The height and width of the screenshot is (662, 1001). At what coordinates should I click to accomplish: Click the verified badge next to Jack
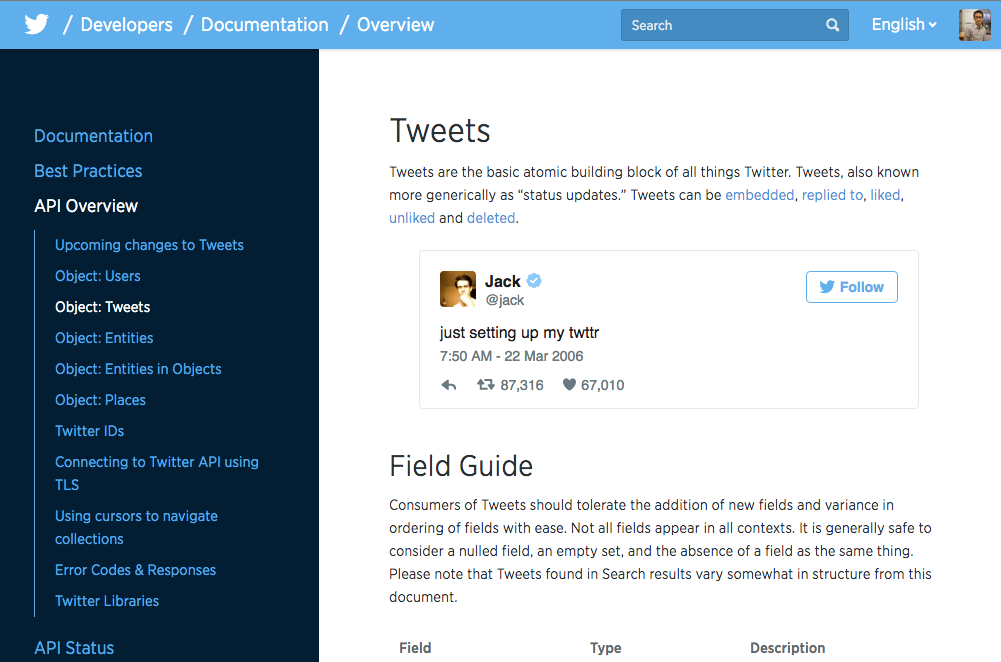point(534,280)
